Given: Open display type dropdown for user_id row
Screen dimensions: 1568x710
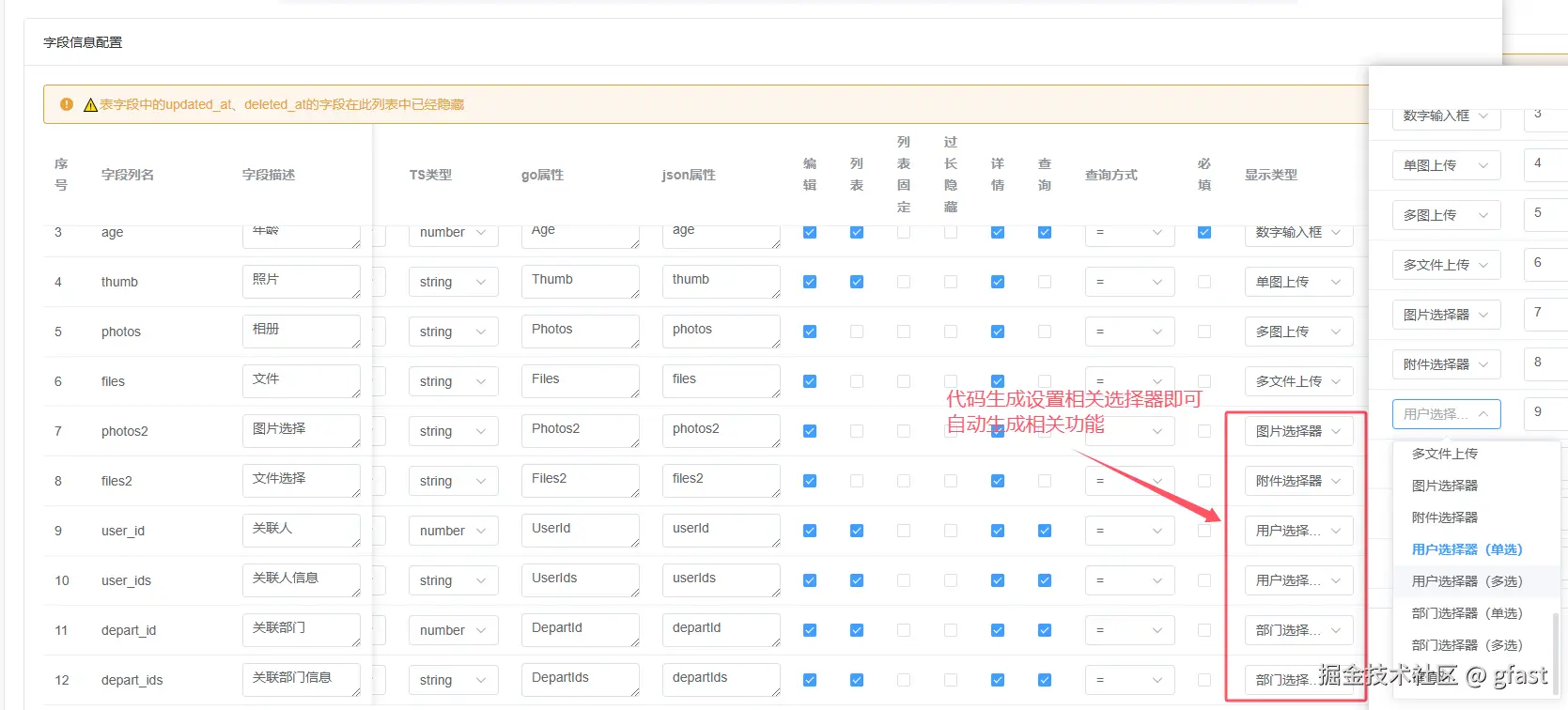Looking at the screenshot, I should 1298,531.
